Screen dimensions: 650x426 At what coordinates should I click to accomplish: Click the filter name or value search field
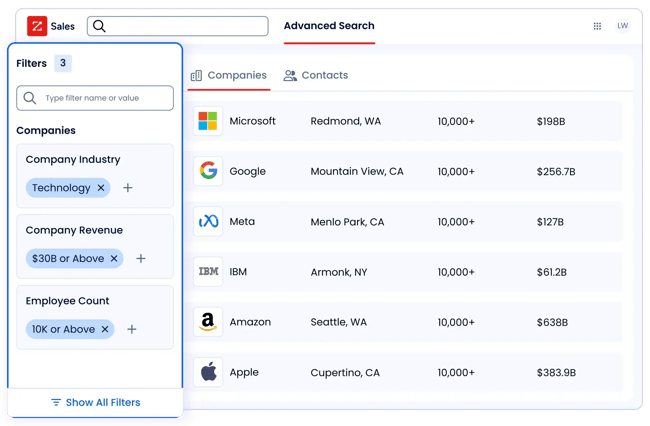tap(95, 98)
